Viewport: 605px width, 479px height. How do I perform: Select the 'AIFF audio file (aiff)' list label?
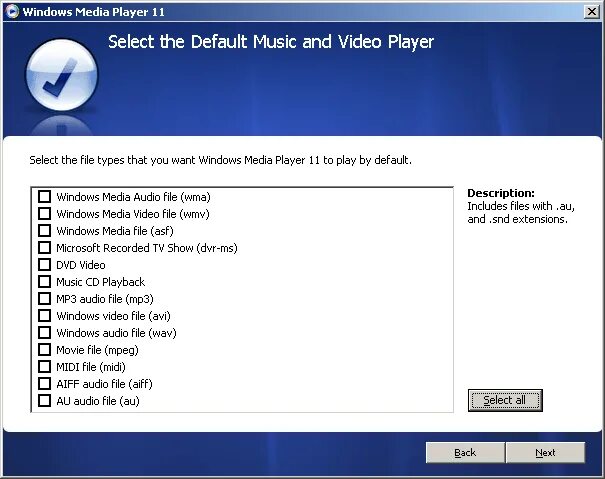105,384
